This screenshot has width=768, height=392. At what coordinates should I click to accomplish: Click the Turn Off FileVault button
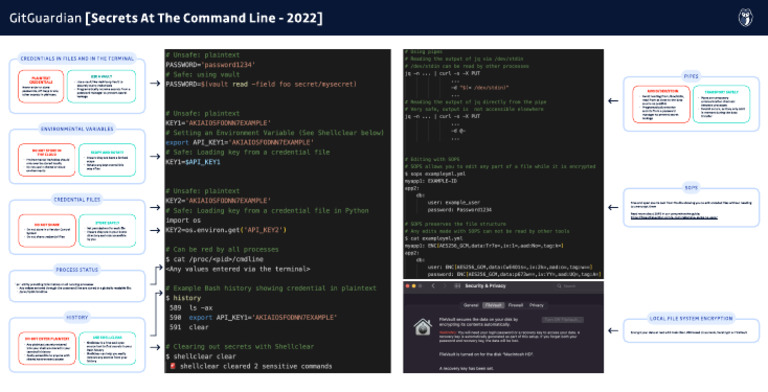(x=563, y=320)
